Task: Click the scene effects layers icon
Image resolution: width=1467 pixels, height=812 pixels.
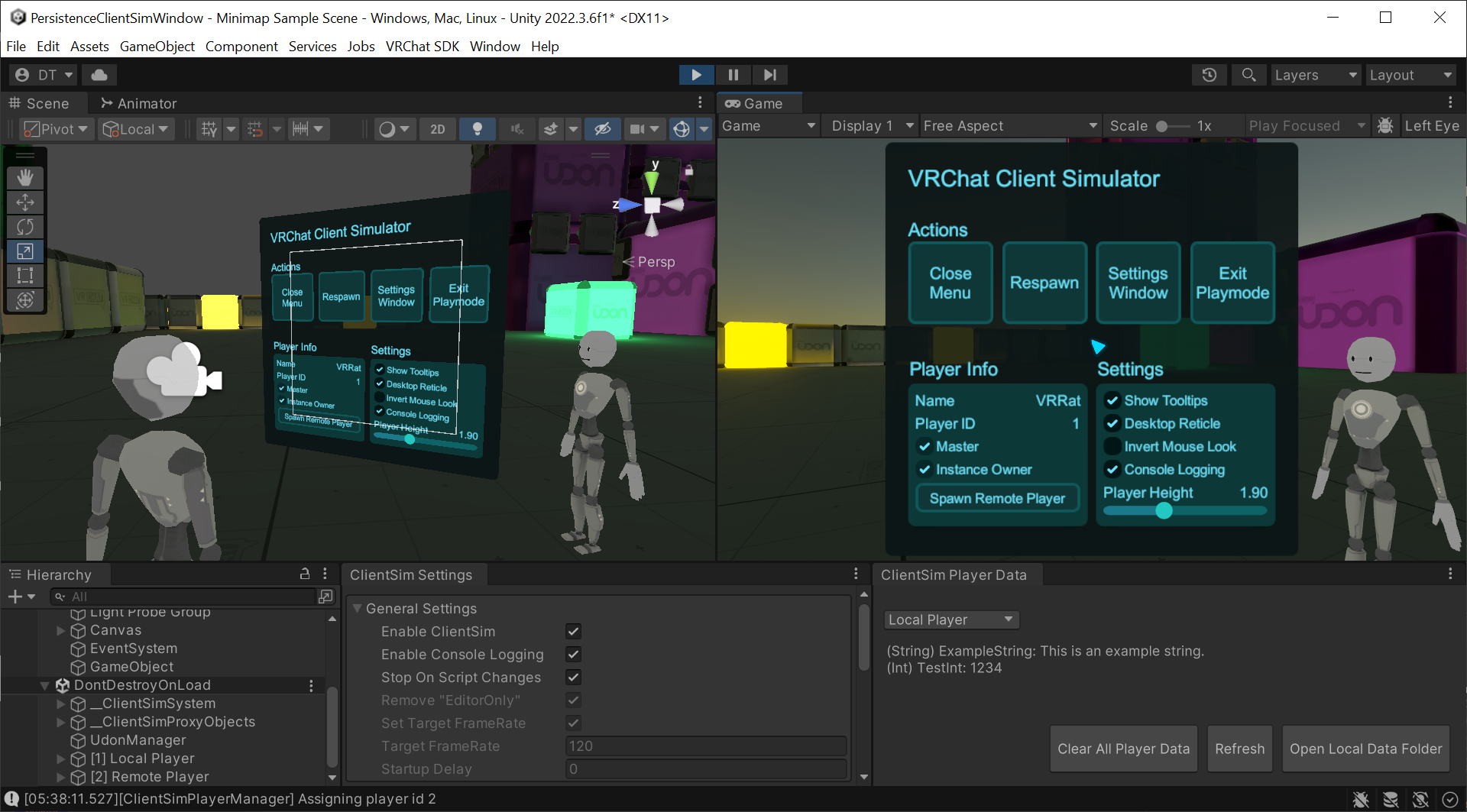Action: (551, 129)
